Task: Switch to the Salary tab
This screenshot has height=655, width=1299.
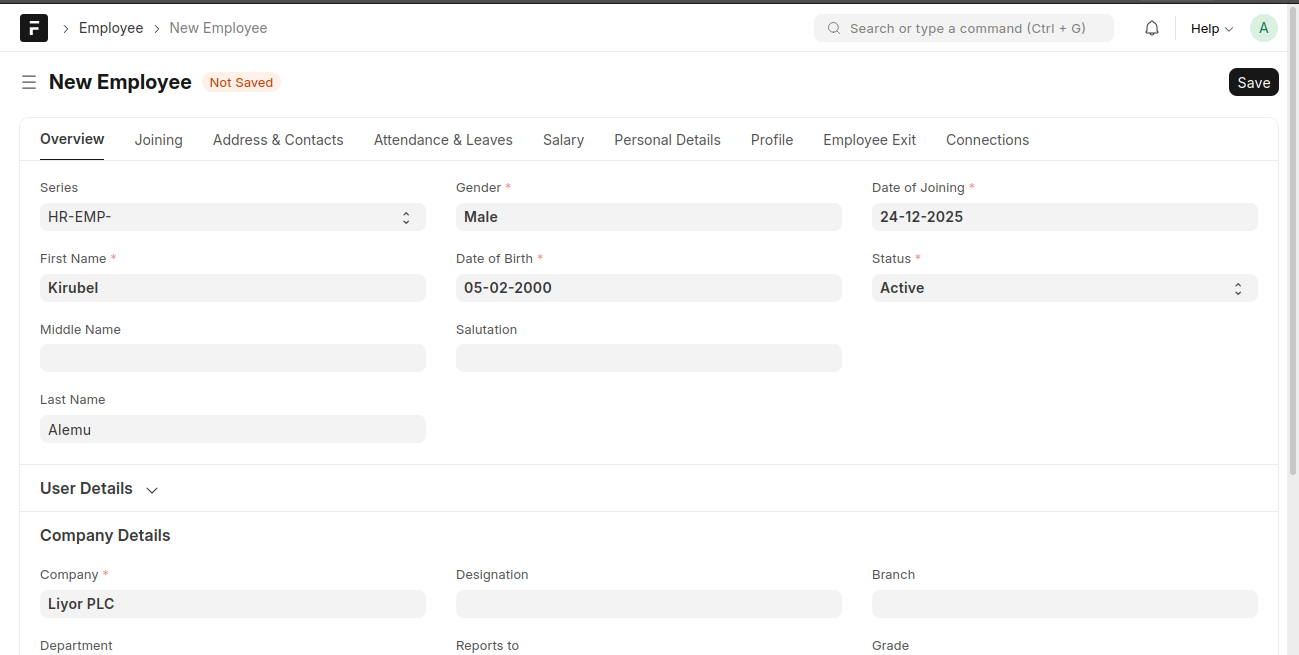Action: pos(563,140)
